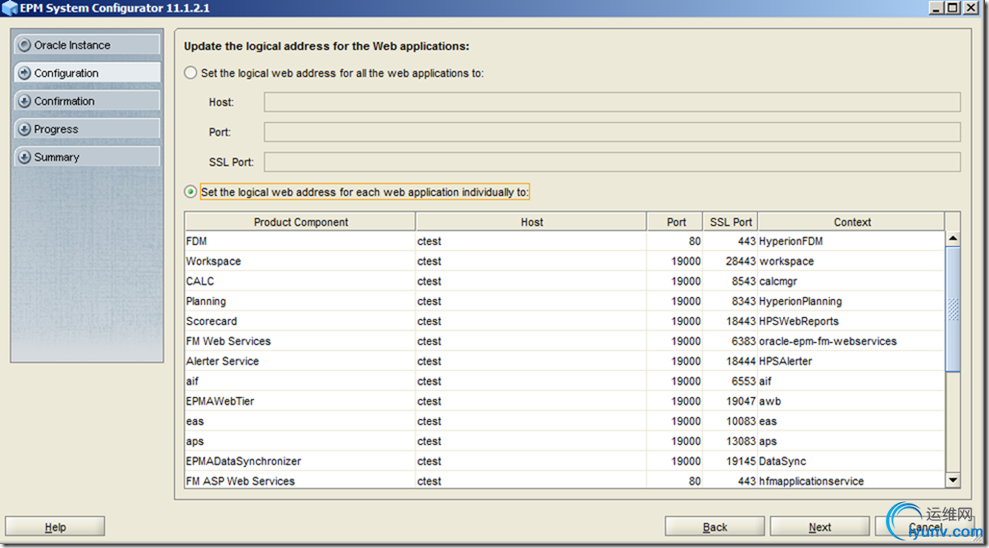Click SSL port 6383 cell

click(730, 341)
